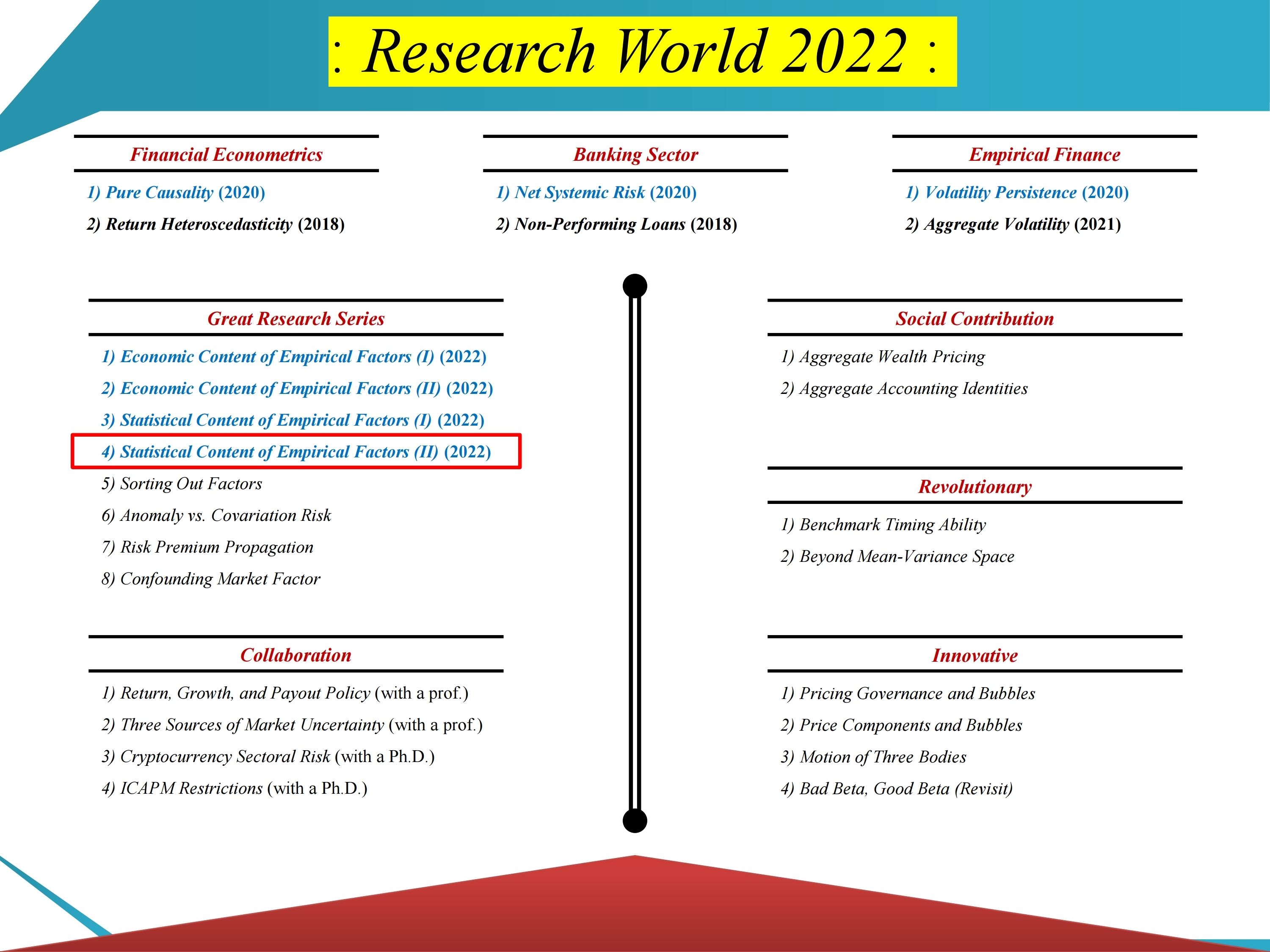Open Economic Content of Empirical Factors (I) link
The image size is (1270, 952).
tap(294, 357)
